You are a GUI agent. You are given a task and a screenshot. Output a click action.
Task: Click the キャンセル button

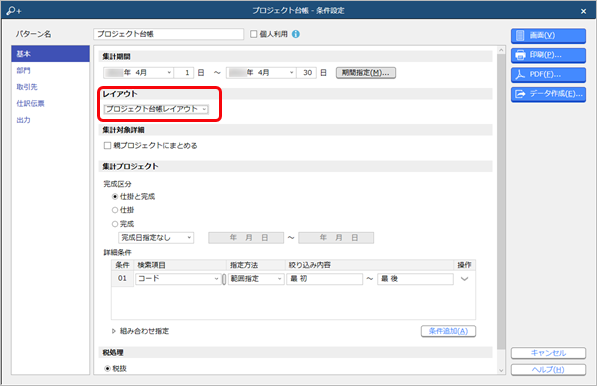[x=548, y=353]
